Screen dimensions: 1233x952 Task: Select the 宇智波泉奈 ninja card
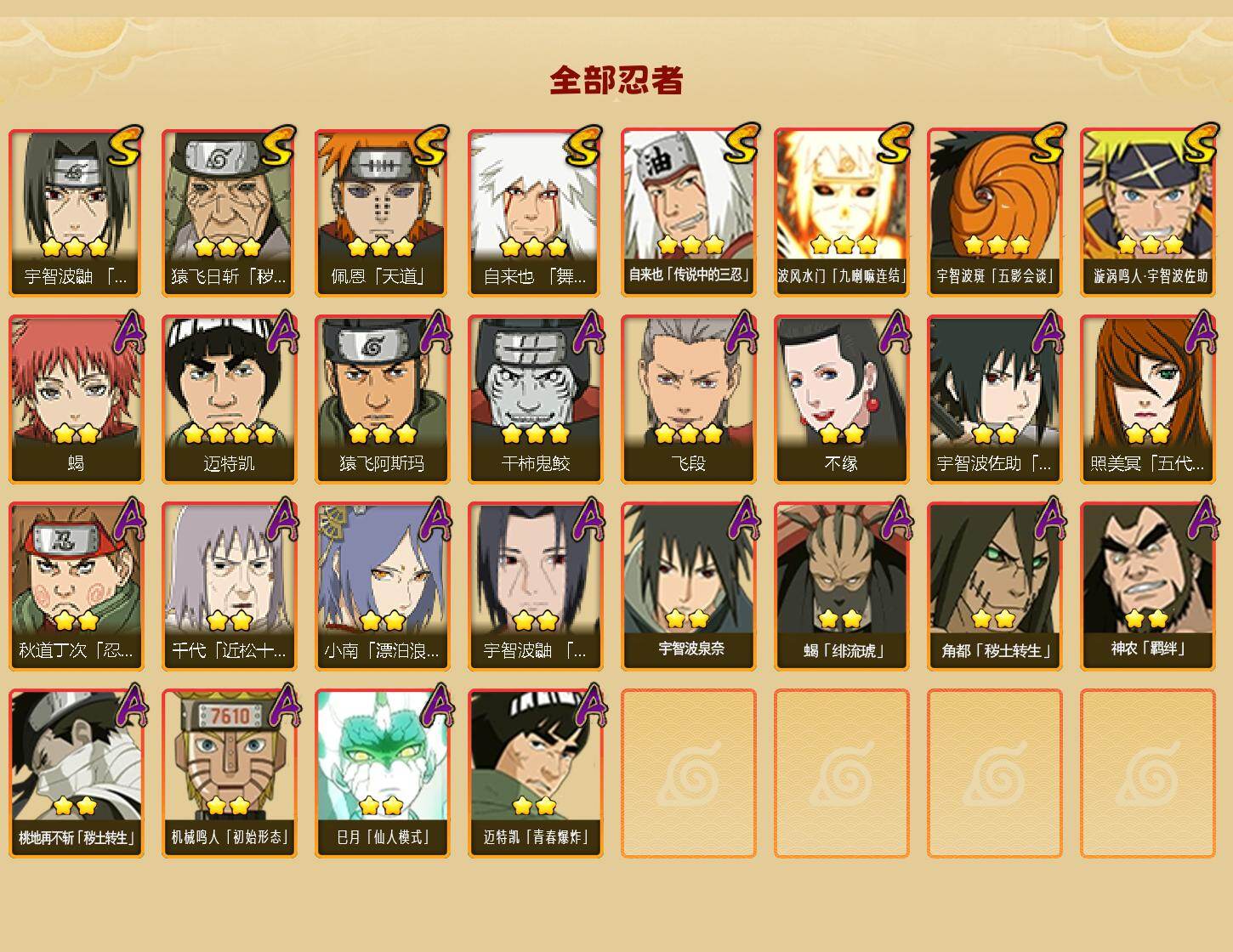tap(688, 586)
